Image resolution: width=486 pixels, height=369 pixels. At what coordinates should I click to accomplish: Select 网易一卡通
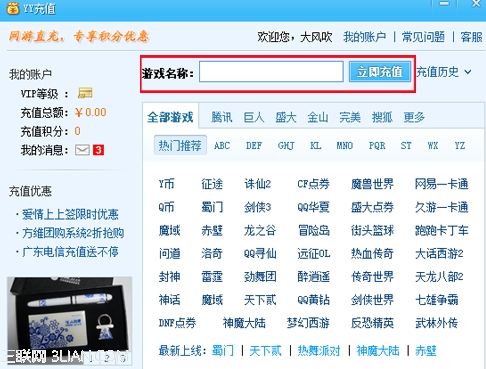[x=442, y=184]
